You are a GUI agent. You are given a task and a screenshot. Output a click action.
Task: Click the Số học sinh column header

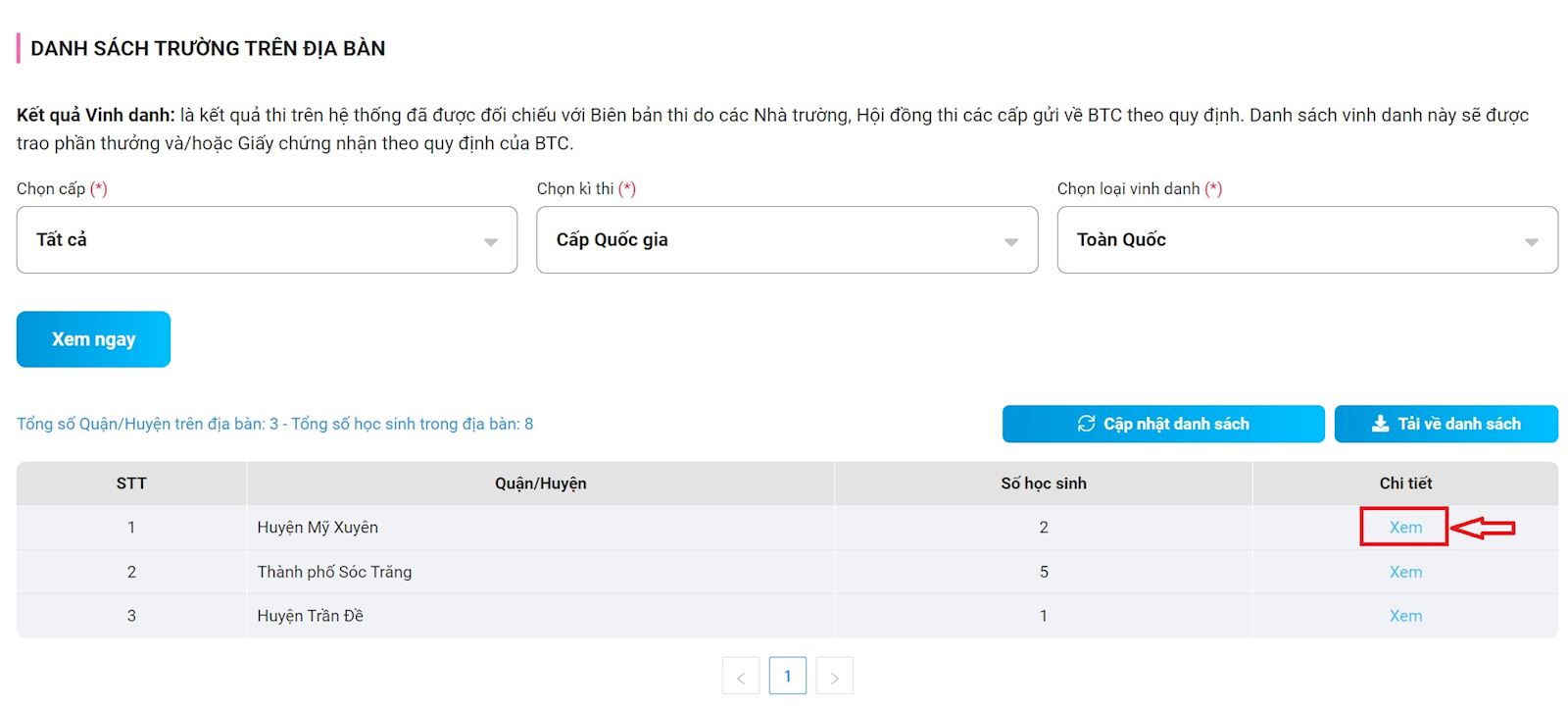(1044, 483)
